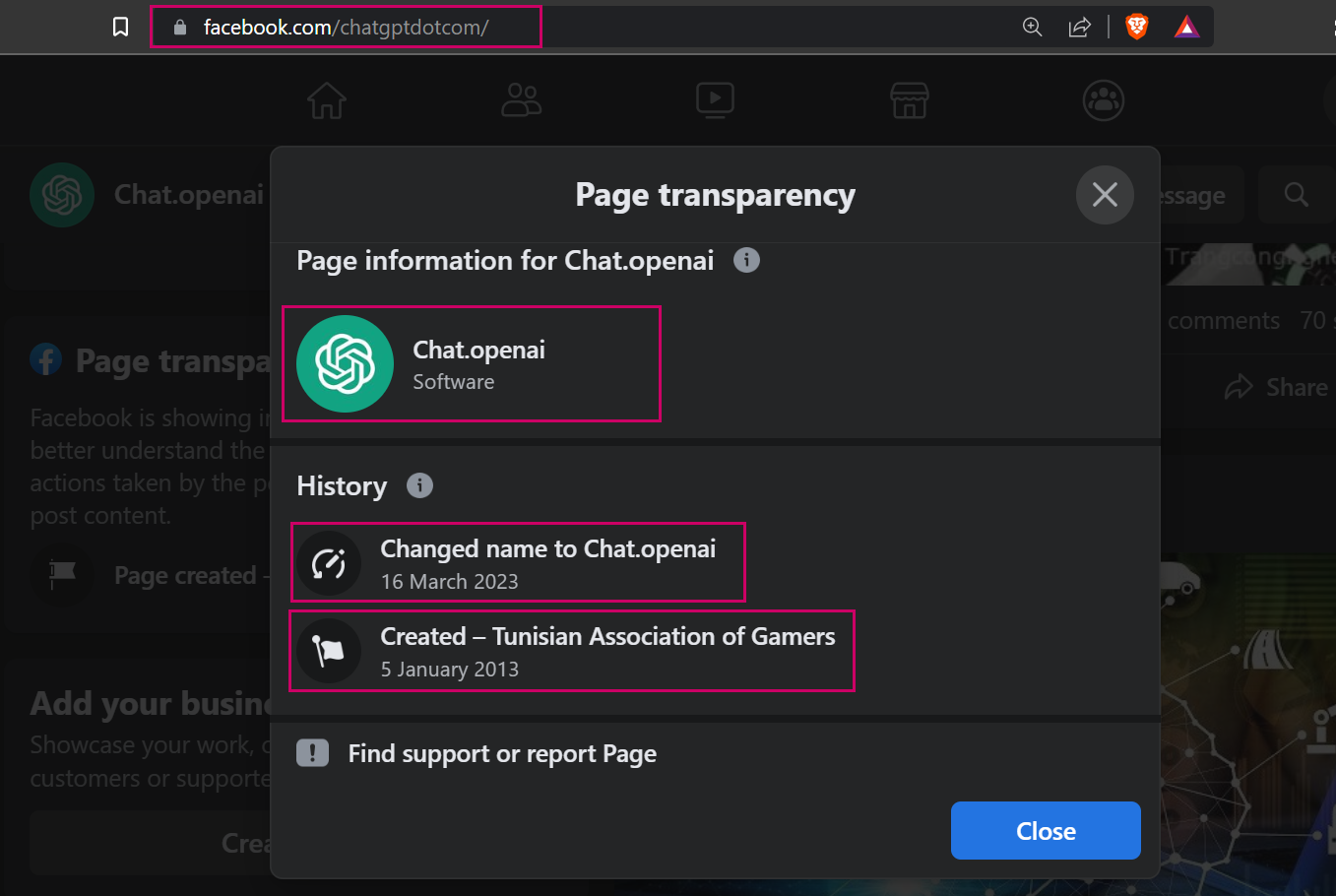
Task: Select the 'Created – Tunisian Association of Gamers' entry
Action: click(572, 651)
